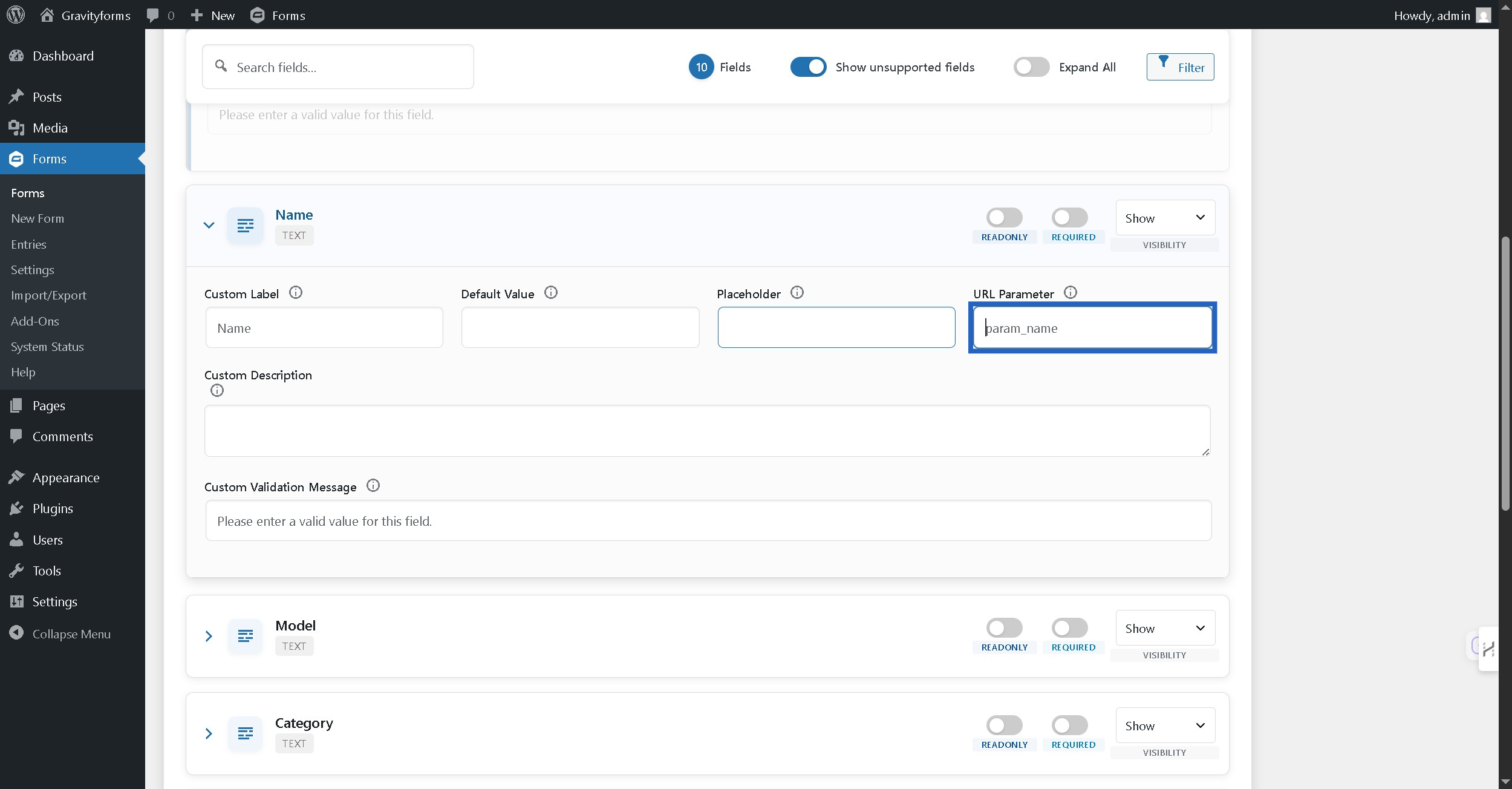Enable the Expand All toggle
This screenshot has width=1512, height=789.
coord(1031,67)
